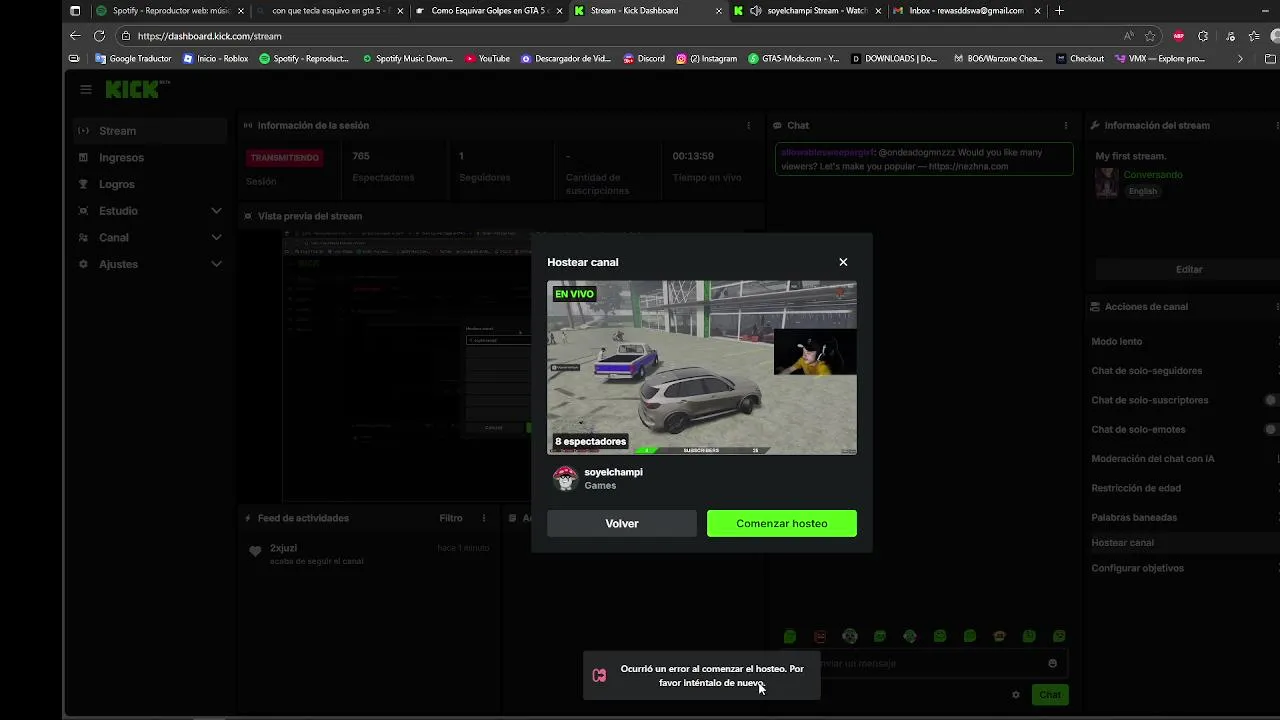The image size is (1280, 720).
Task: Toggle Chat de solo-emotes switch
Action: (x=1271, y=430)
